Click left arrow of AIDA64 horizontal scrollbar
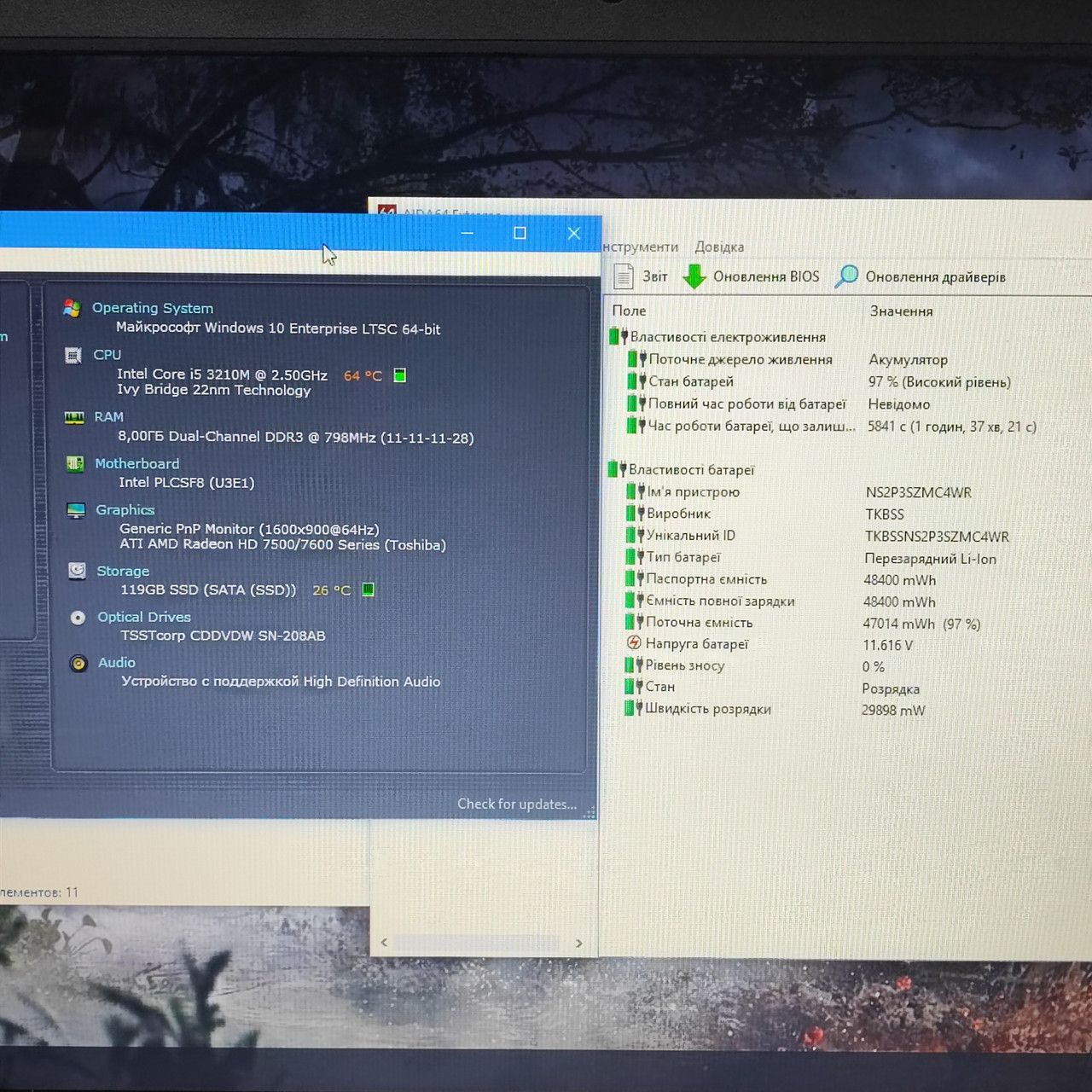Screen dimensions: 1092x1092 point(384,943)
